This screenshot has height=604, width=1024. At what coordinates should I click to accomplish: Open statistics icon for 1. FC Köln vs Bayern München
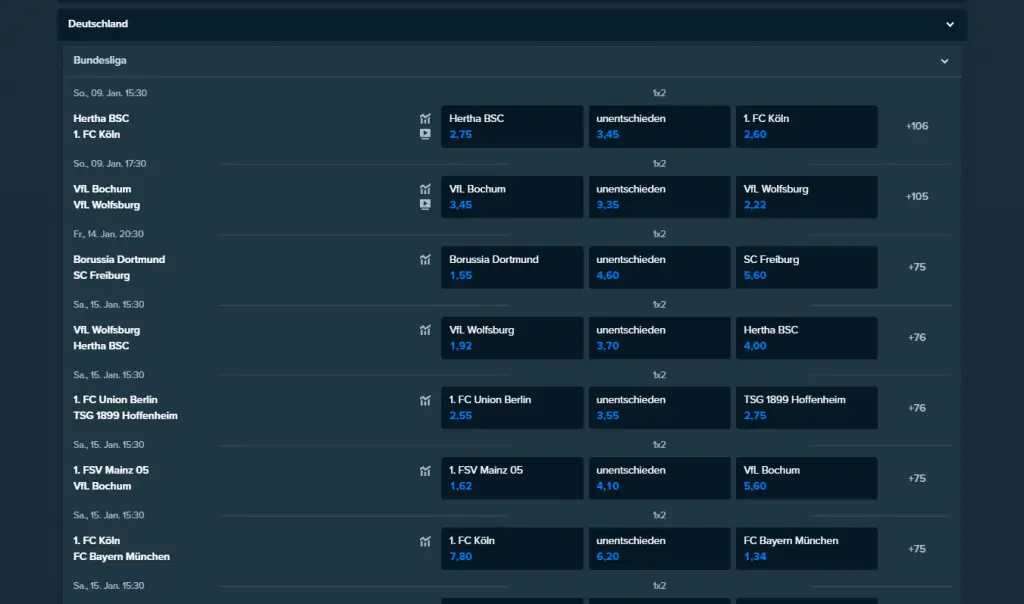coord(425,541)
